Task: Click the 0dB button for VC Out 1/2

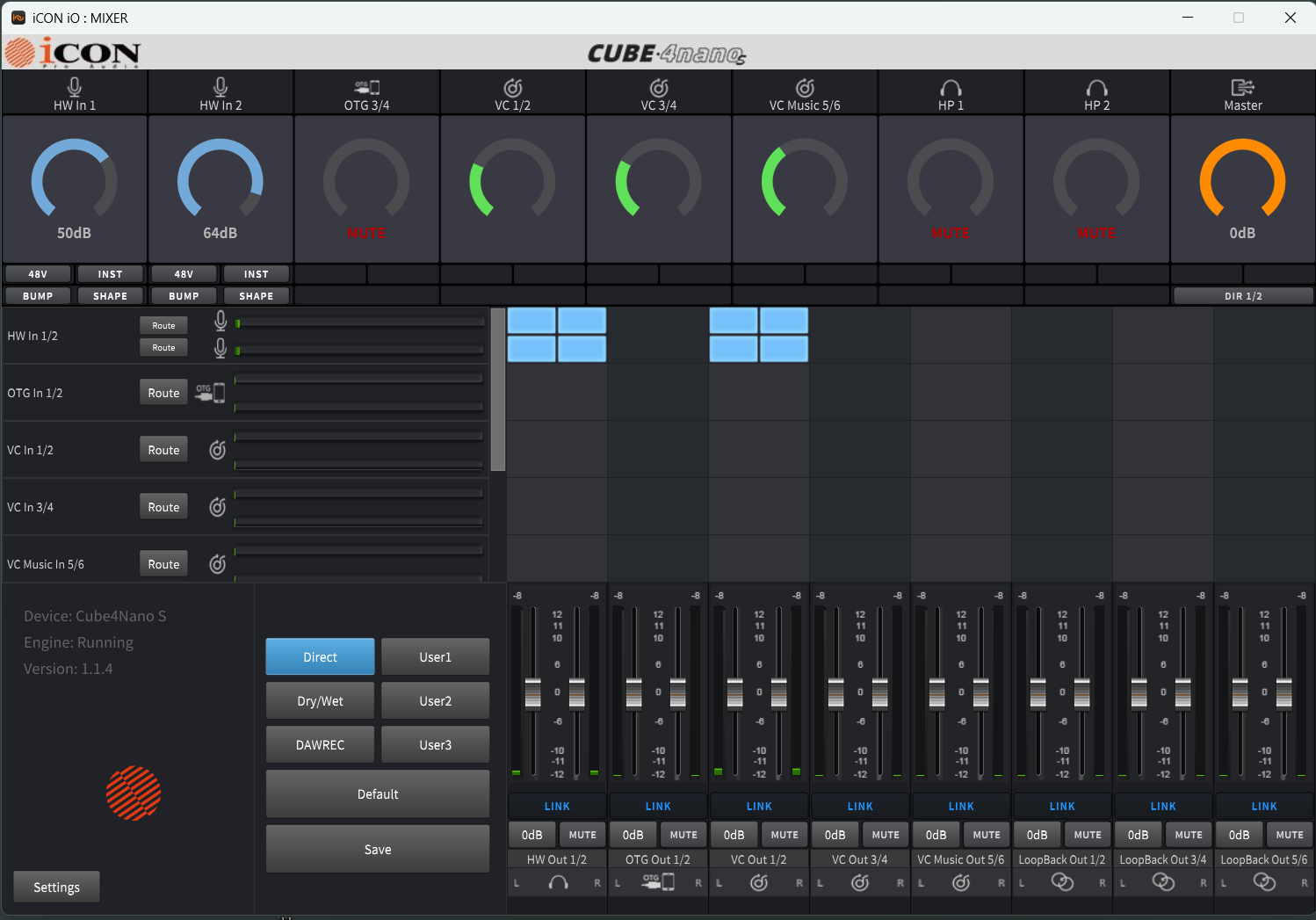Action: pos(734,835)
